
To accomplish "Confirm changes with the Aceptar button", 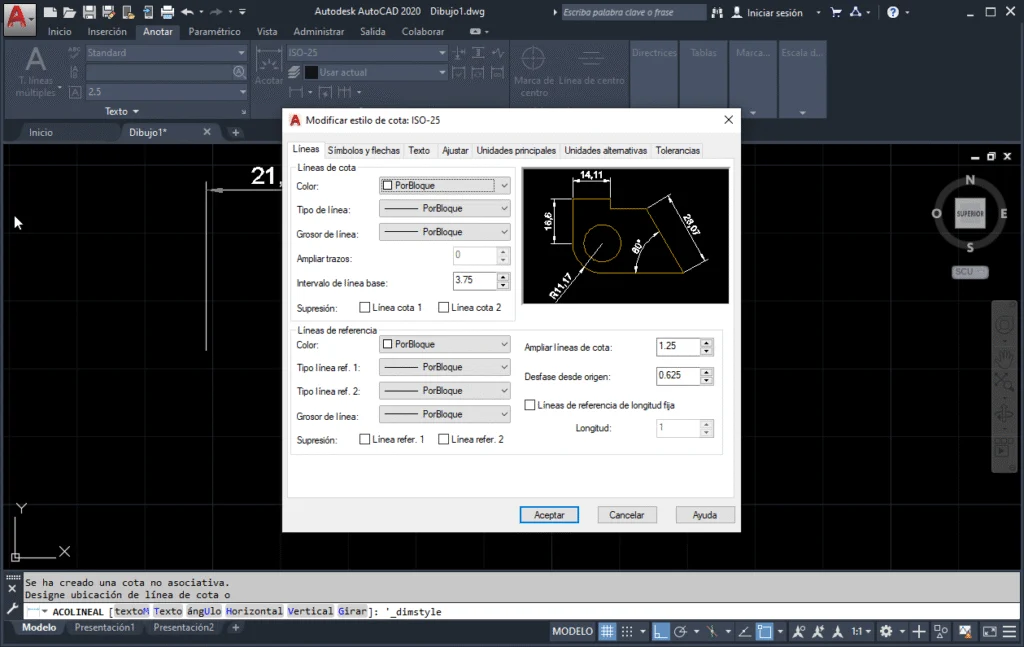I will (548, 514).
